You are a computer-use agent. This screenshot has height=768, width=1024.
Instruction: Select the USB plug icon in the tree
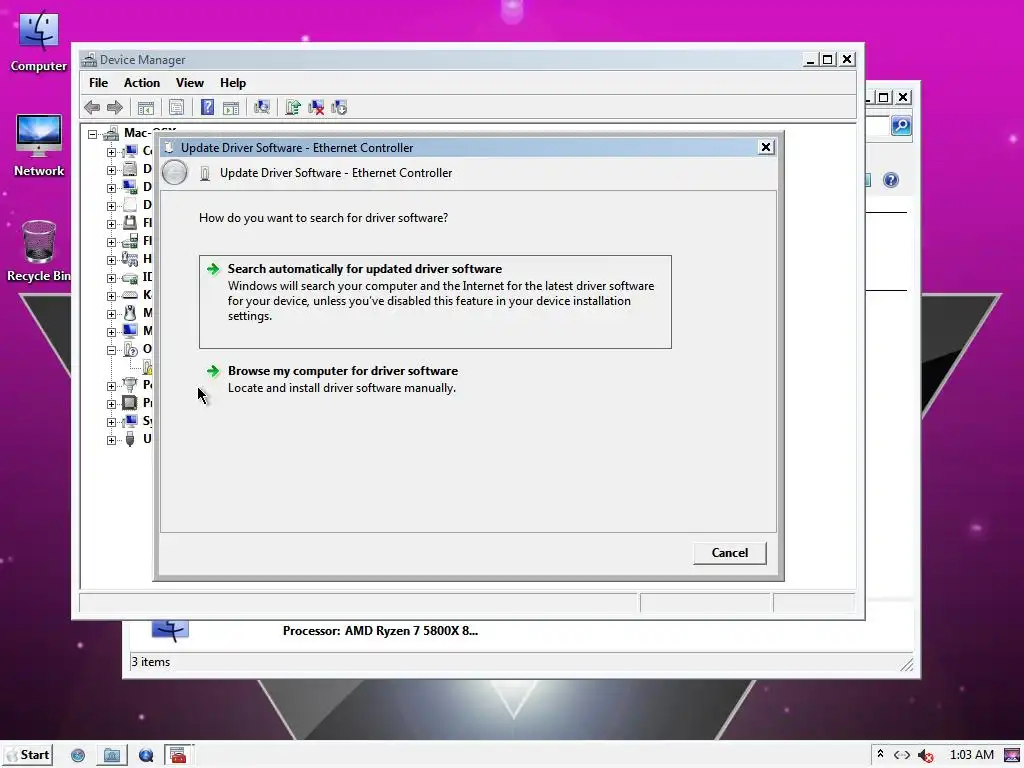click(130, 439)
